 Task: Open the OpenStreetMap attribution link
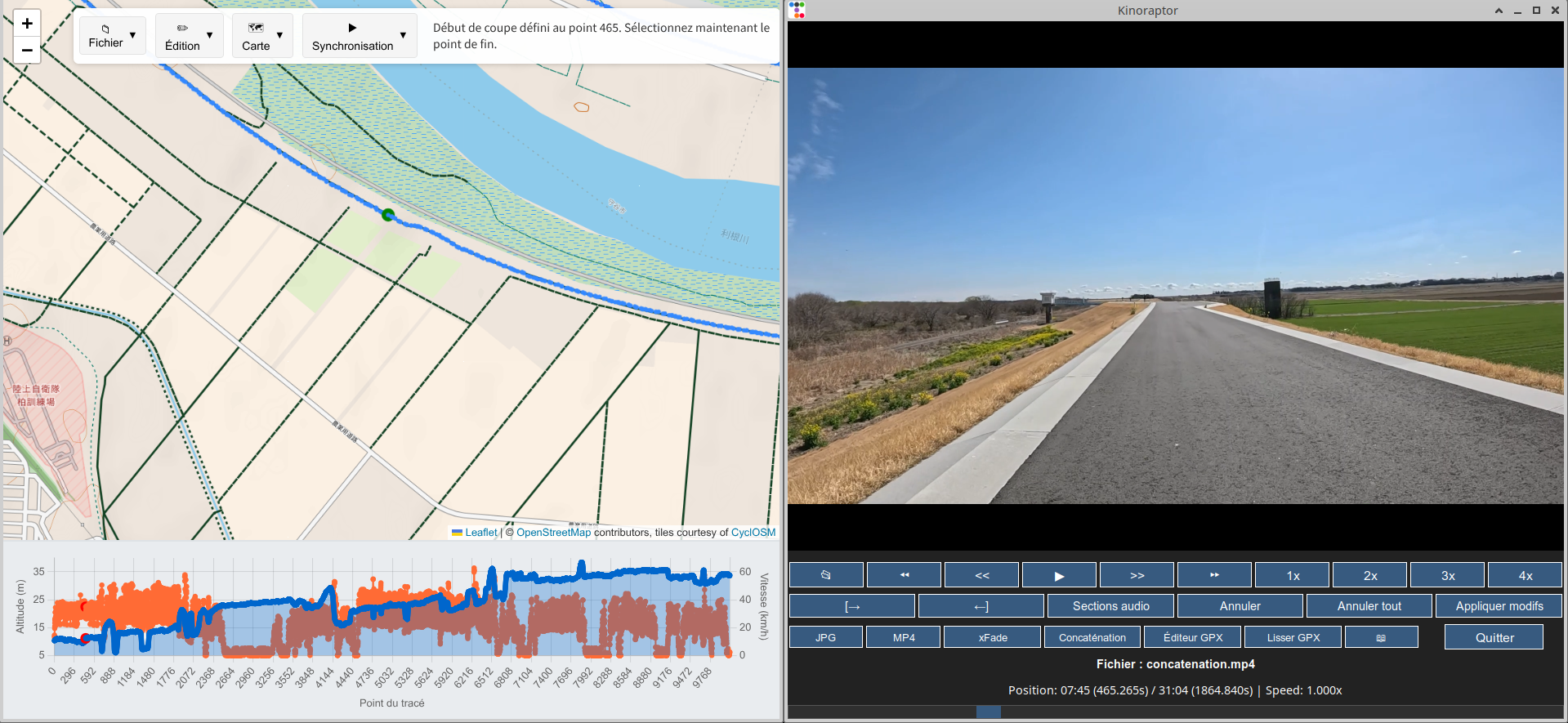click(x=553, y=533)
